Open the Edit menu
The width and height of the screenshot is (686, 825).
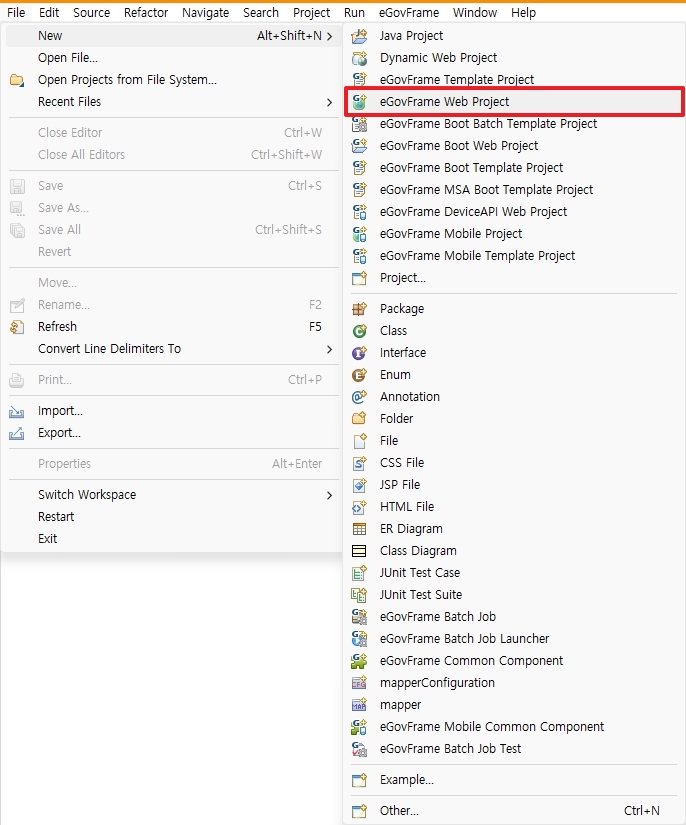click(x=49, y=13)
